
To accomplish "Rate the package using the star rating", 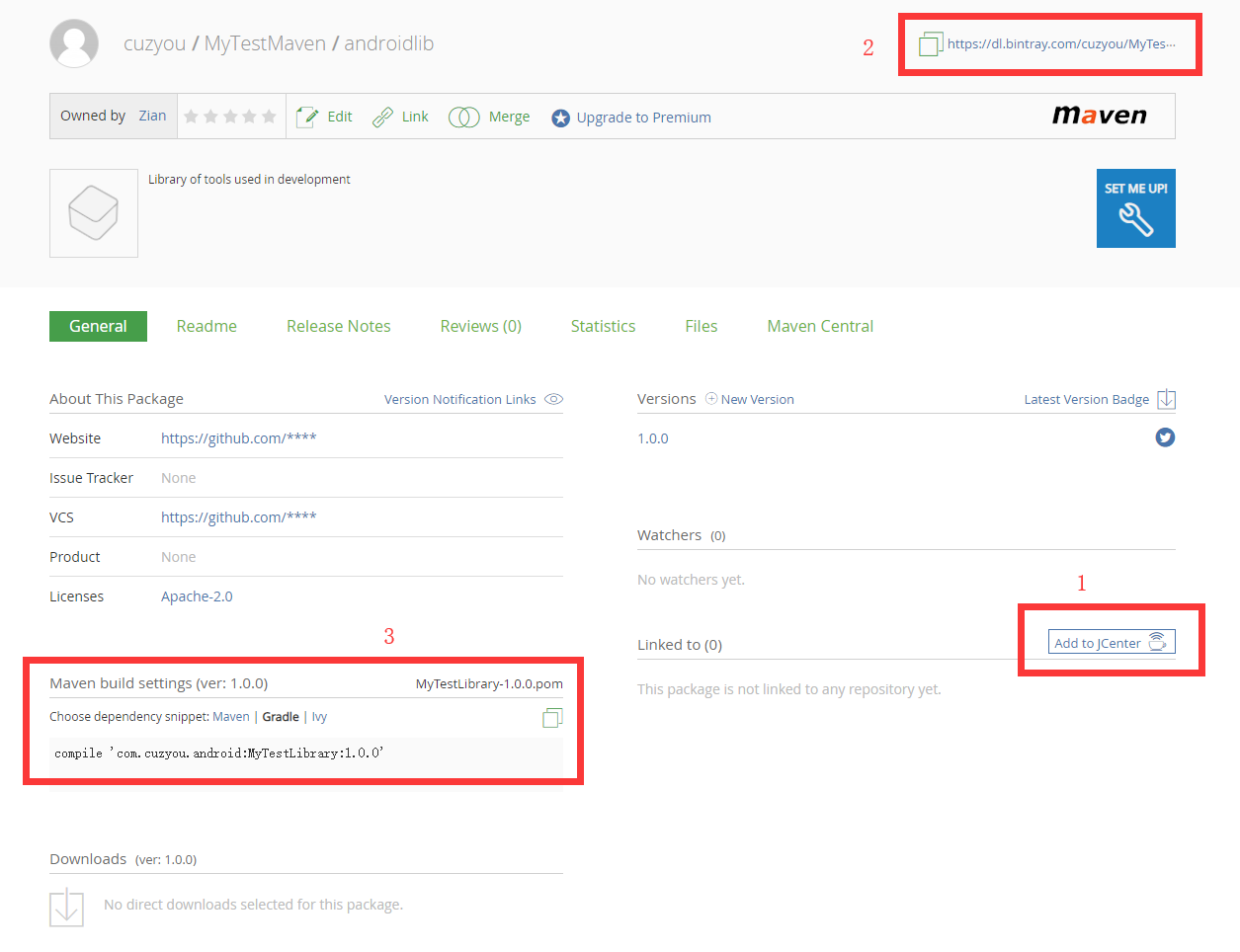I will pyautogui.click(x=230, y=116).
